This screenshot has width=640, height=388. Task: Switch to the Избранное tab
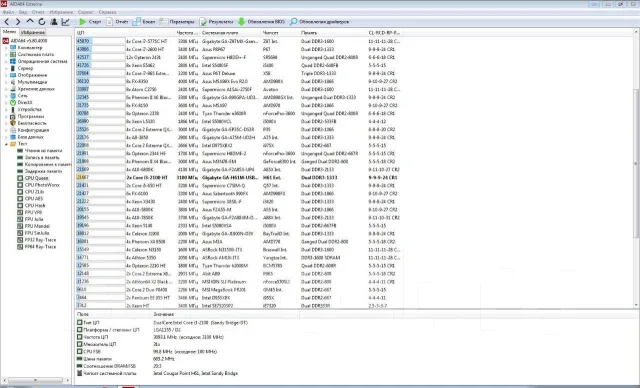point(33,32)
